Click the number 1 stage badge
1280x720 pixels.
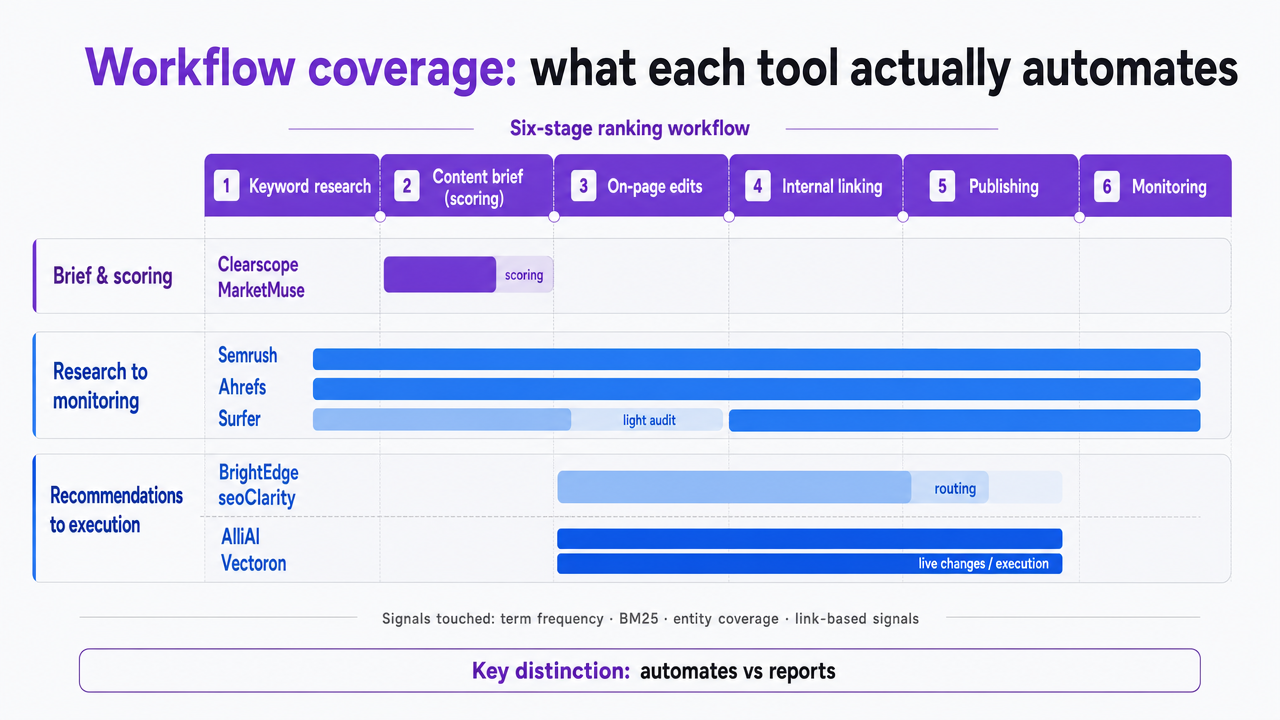click(227, 186)
